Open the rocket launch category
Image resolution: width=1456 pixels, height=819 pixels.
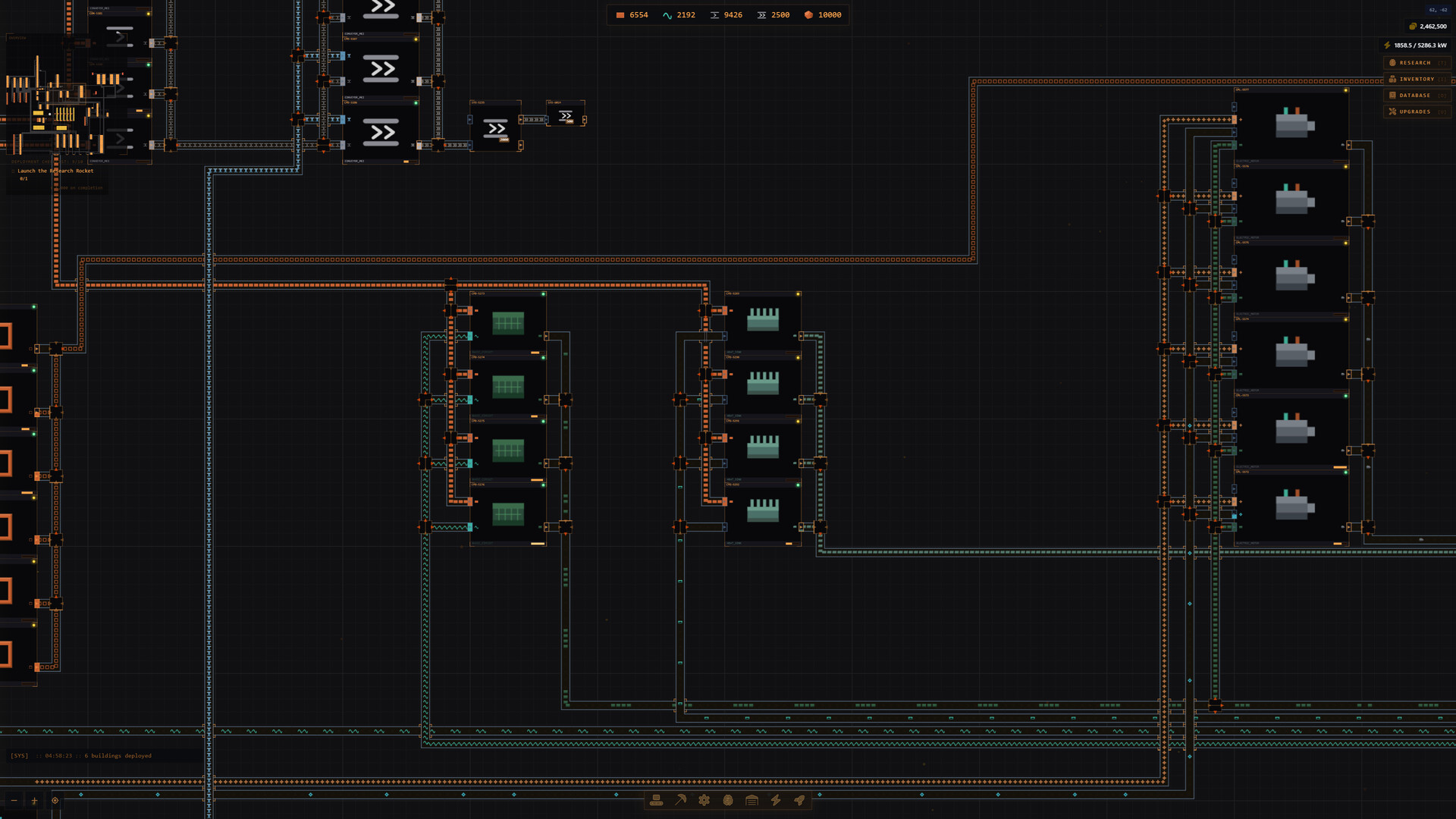(799, 800)
